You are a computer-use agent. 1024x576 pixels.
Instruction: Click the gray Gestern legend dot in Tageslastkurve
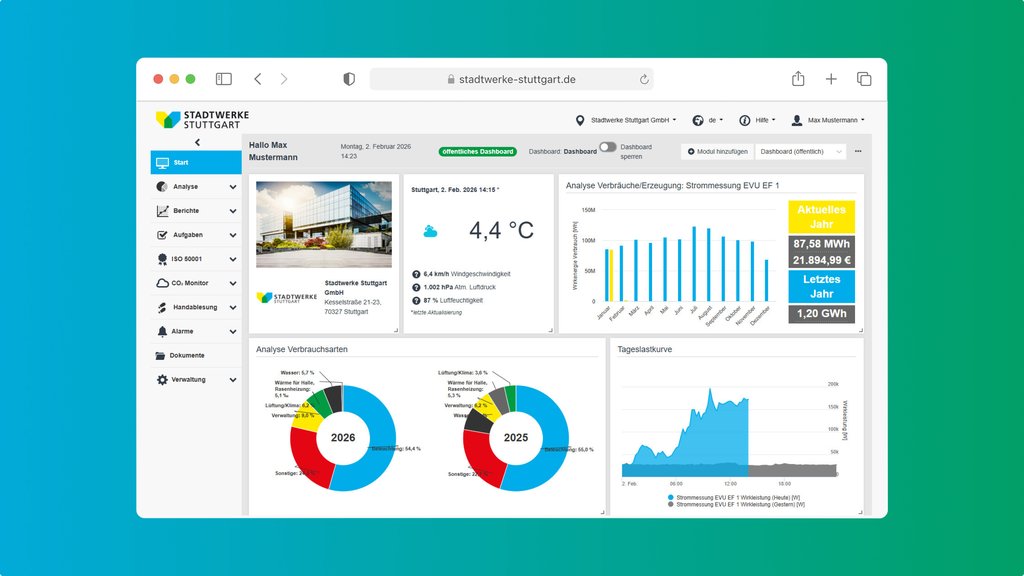click(671, 505)
